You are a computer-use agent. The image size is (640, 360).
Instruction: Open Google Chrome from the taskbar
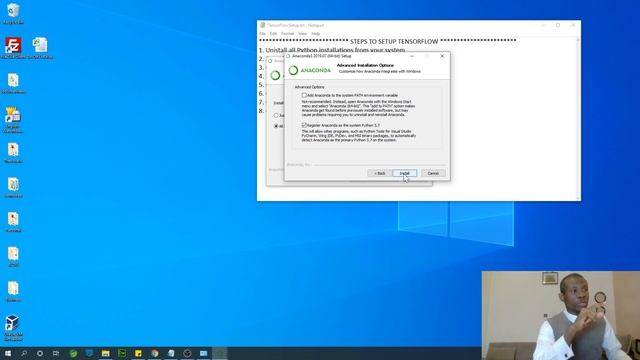click(155, 353)
